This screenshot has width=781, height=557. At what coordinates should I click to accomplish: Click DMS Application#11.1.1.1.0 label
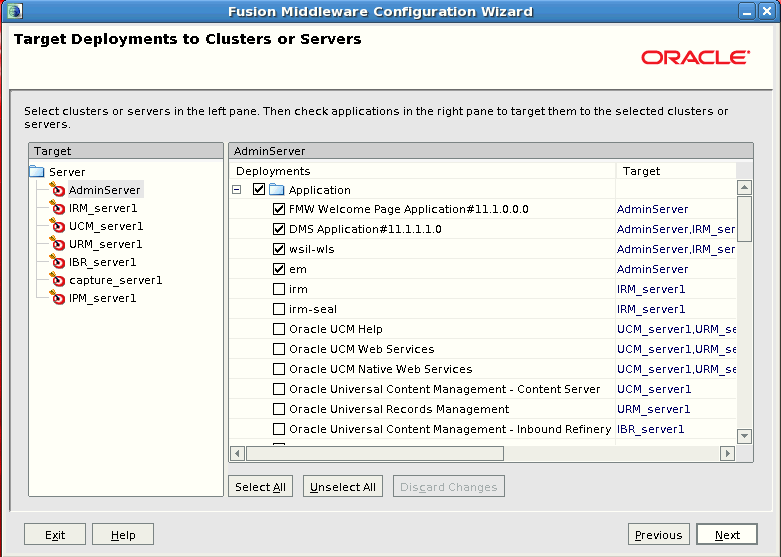[365, 229]
